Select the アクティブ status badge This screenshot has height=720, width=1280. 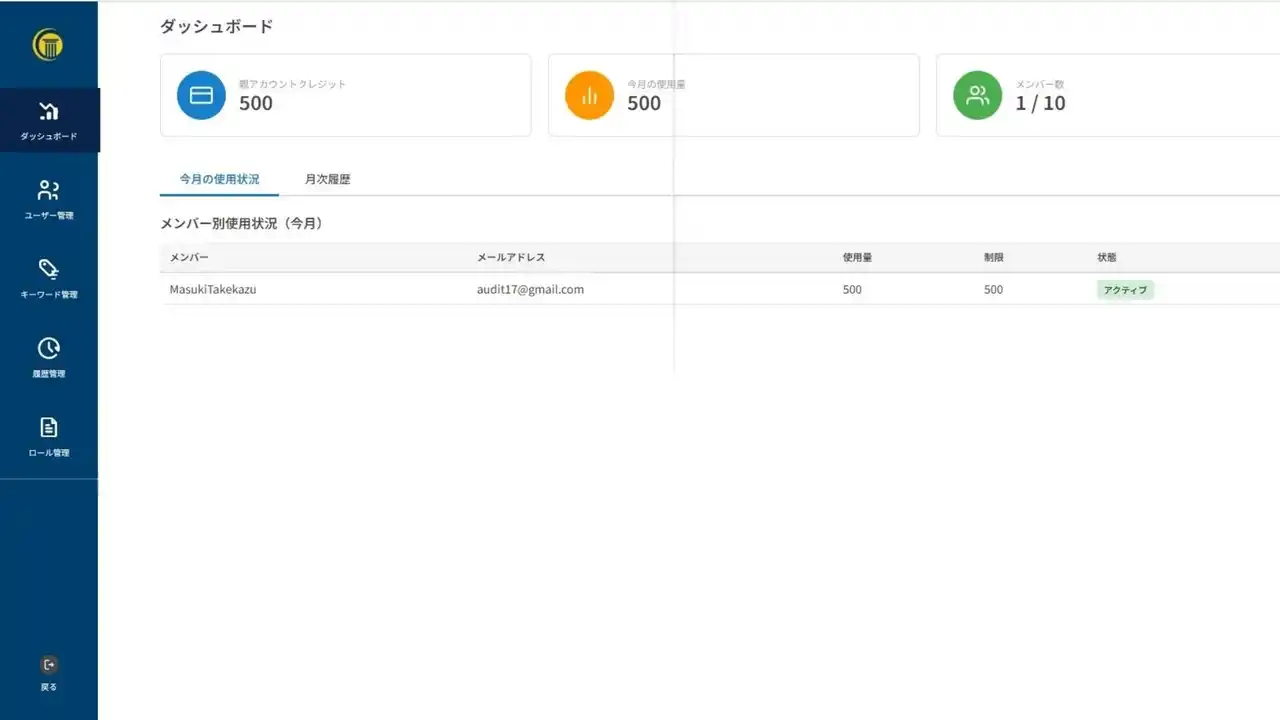pyautogui.click(x=1125, y=290)
